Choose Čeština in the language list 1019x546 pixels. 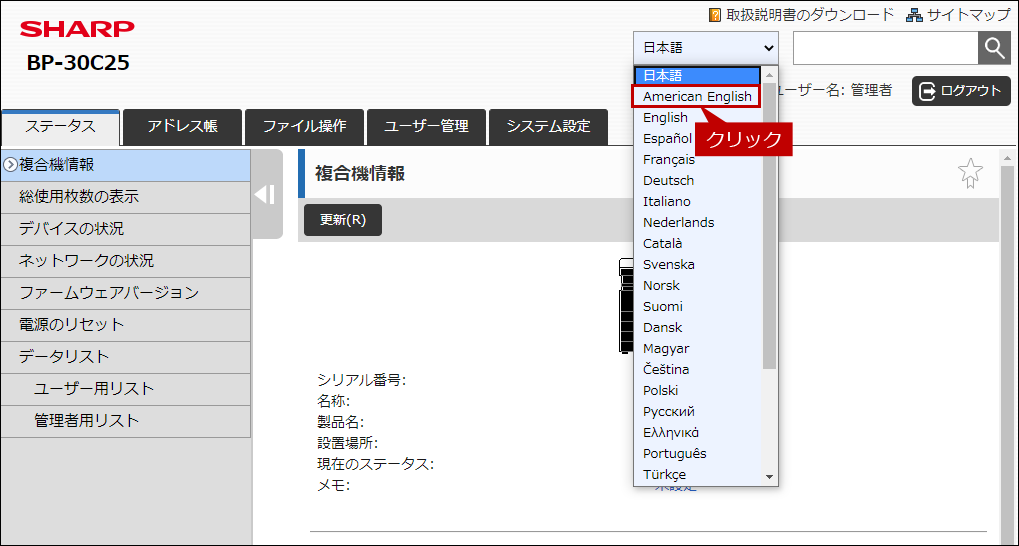click(x=697, y=369)
